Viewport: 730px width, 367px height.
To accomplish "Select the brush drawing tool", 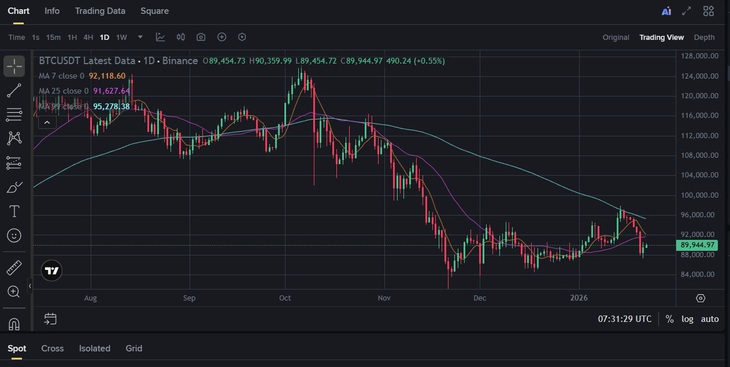I will [14, 187].
